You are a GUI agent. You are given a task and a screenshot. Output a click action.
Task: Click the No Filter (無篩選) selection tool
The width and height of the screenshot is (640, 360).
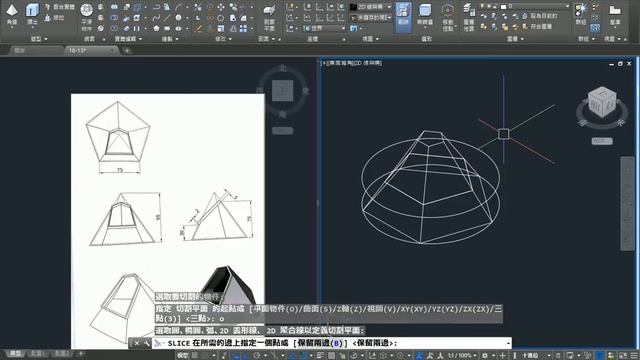[x=425, y=16]
